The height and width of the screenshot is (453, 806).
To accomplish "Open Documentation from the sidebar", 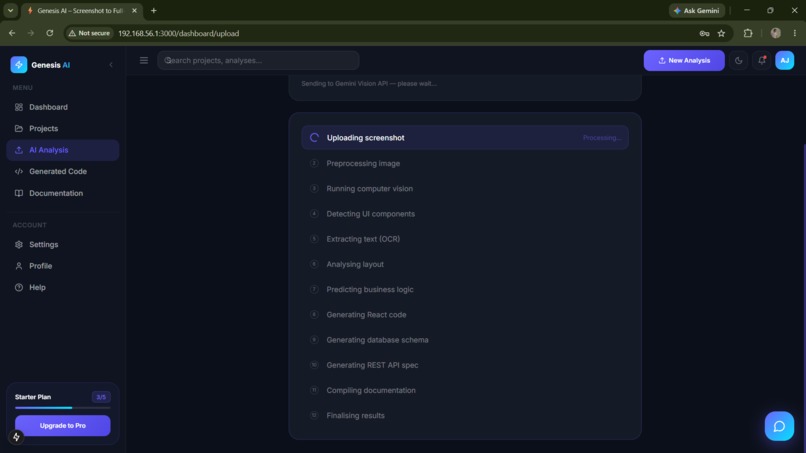I will click(63, 193).
